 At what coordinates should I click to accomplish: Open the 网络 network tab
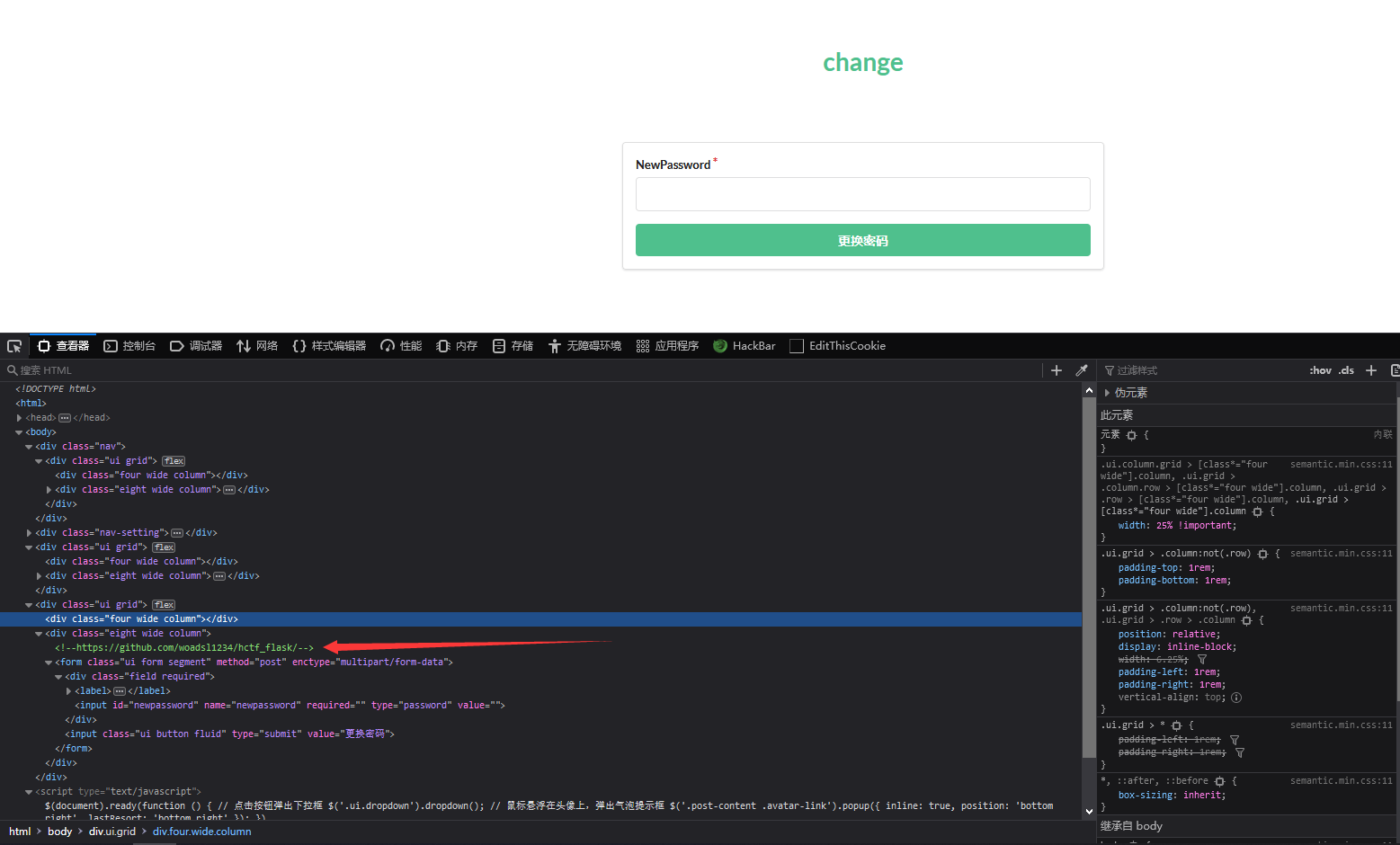[257, 346]
